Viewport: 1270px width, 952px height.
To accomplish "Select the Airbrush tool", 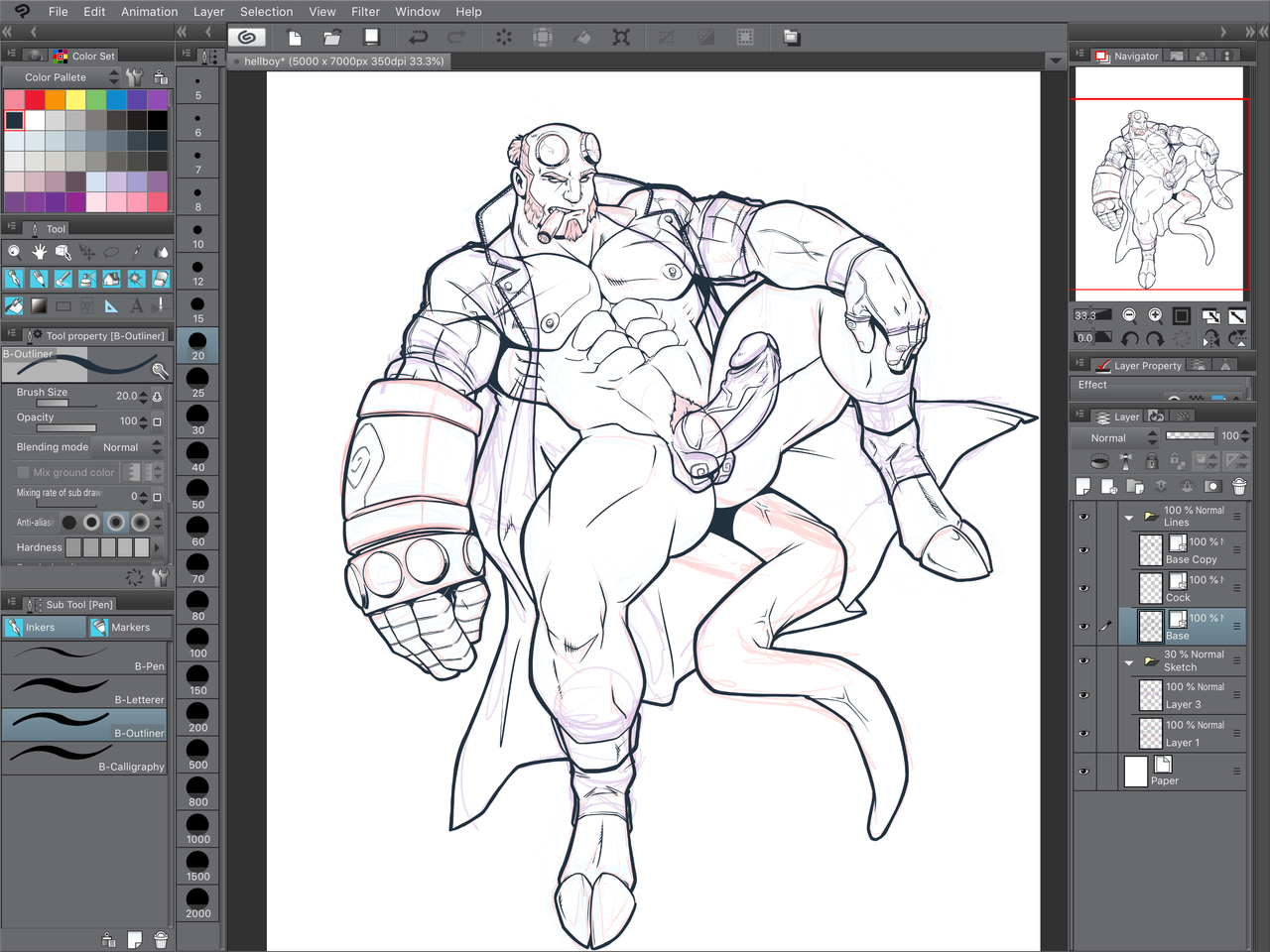I will (87, 279).
